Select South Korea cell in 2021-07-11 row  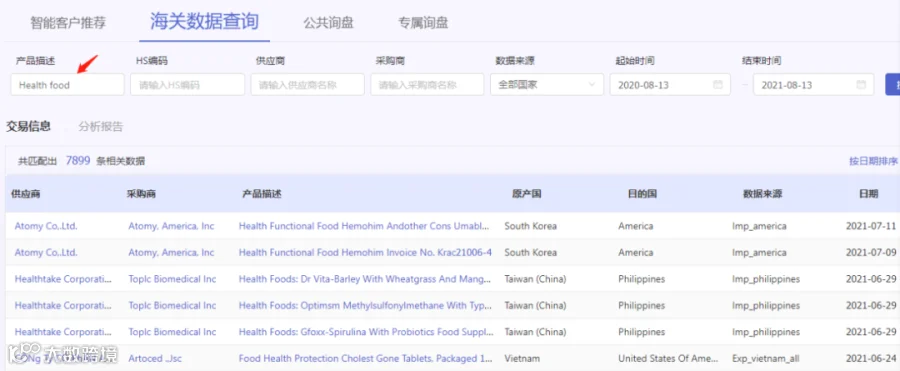(x=530, y=226)
